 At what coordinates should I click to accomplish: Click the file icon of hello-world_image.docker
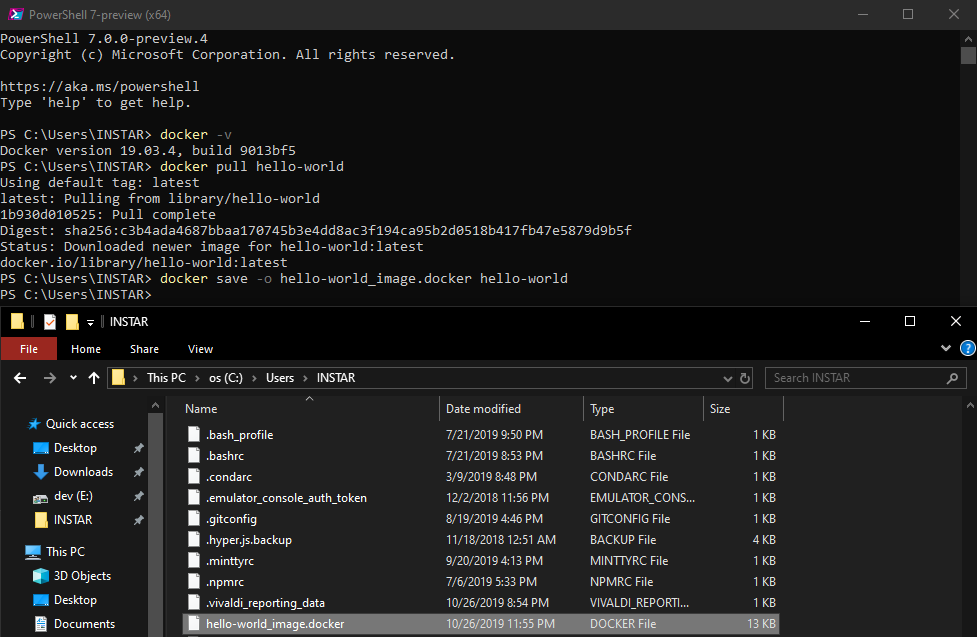click(194, 623)
